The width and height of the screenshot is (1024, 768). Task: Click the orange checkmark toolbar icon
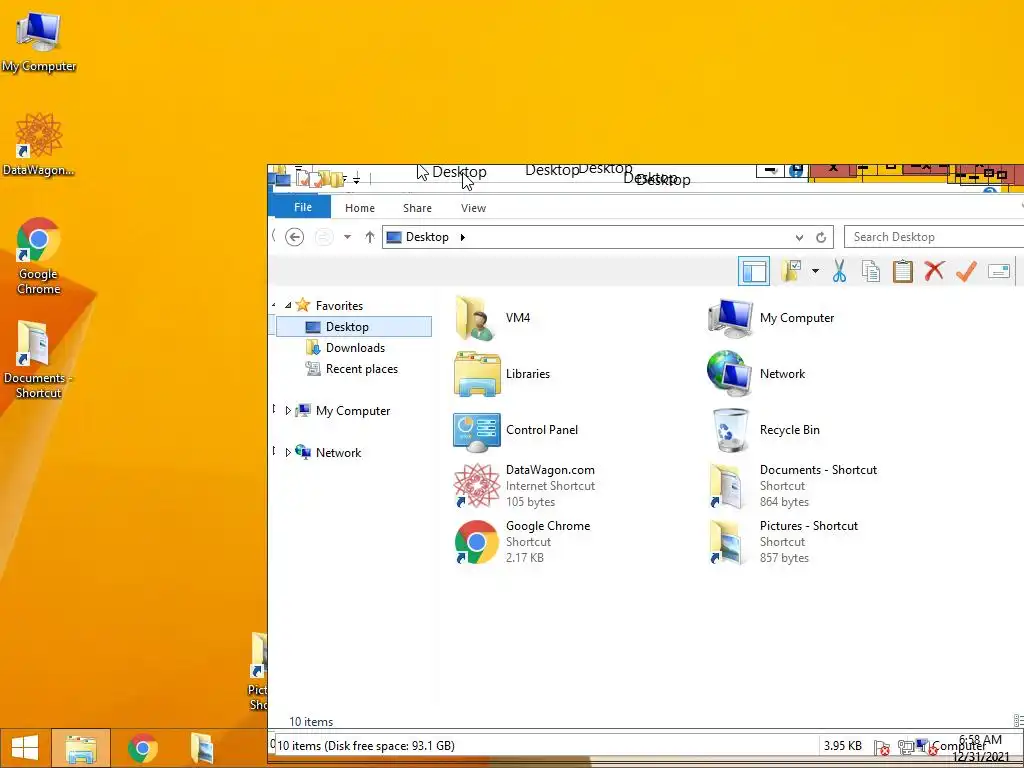966,270
